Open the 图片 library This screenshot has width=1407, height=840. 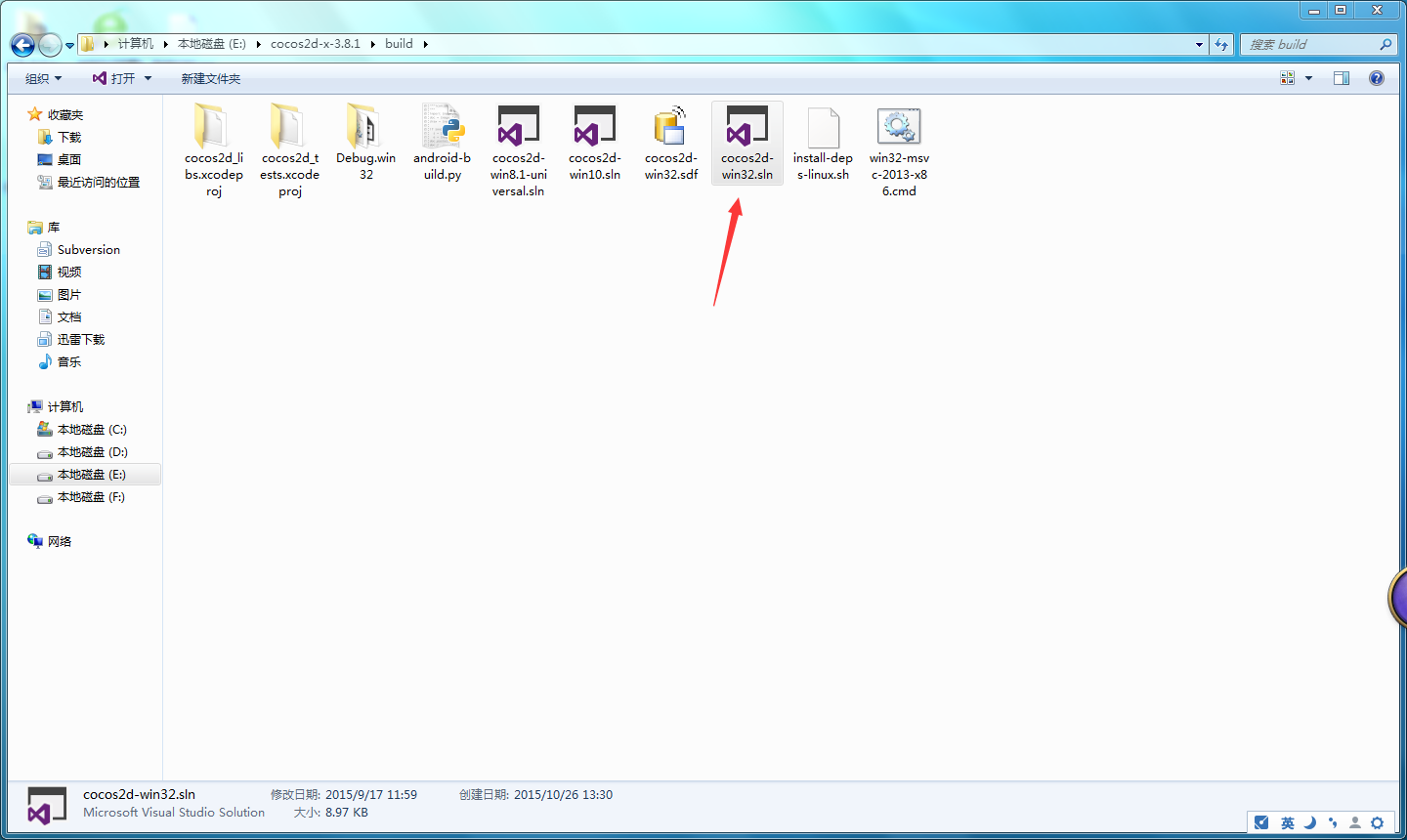click(69, 294)
